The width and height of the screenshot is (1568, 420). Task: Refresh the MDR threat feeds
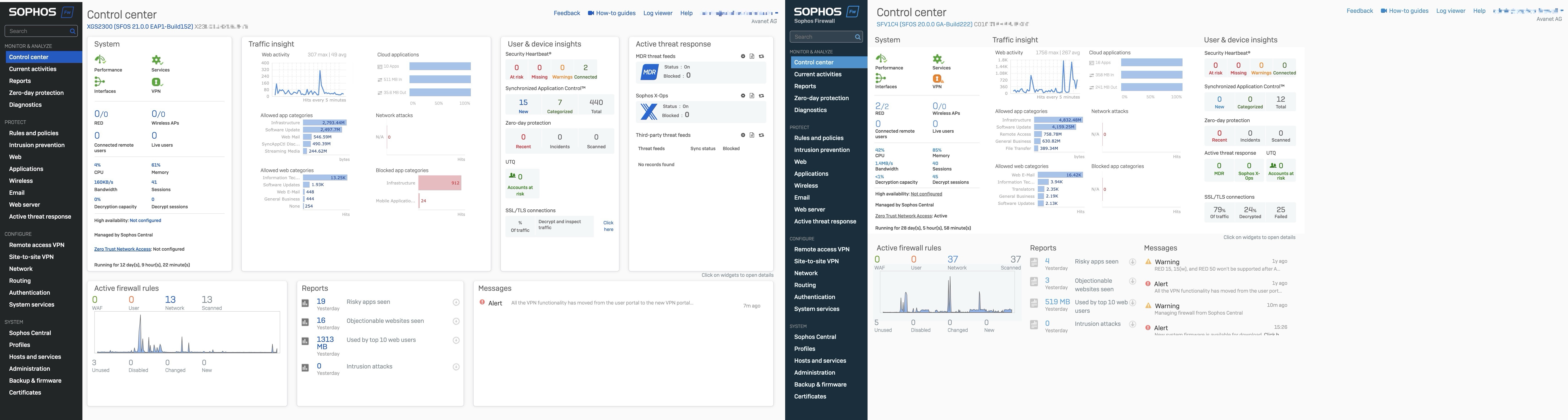(762, 56)
